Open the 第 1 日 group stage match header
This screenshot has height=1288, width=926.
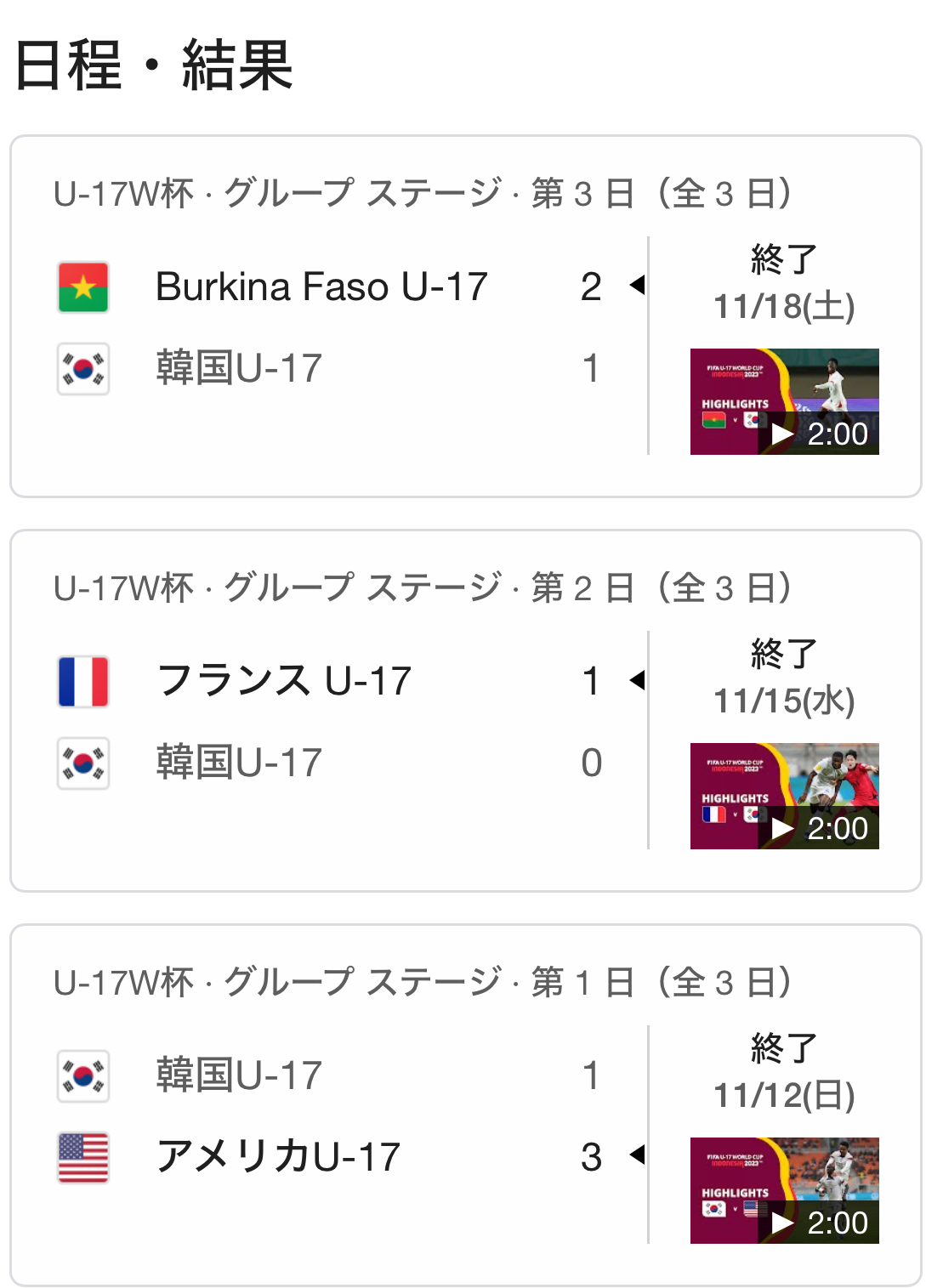coord(423,983)
